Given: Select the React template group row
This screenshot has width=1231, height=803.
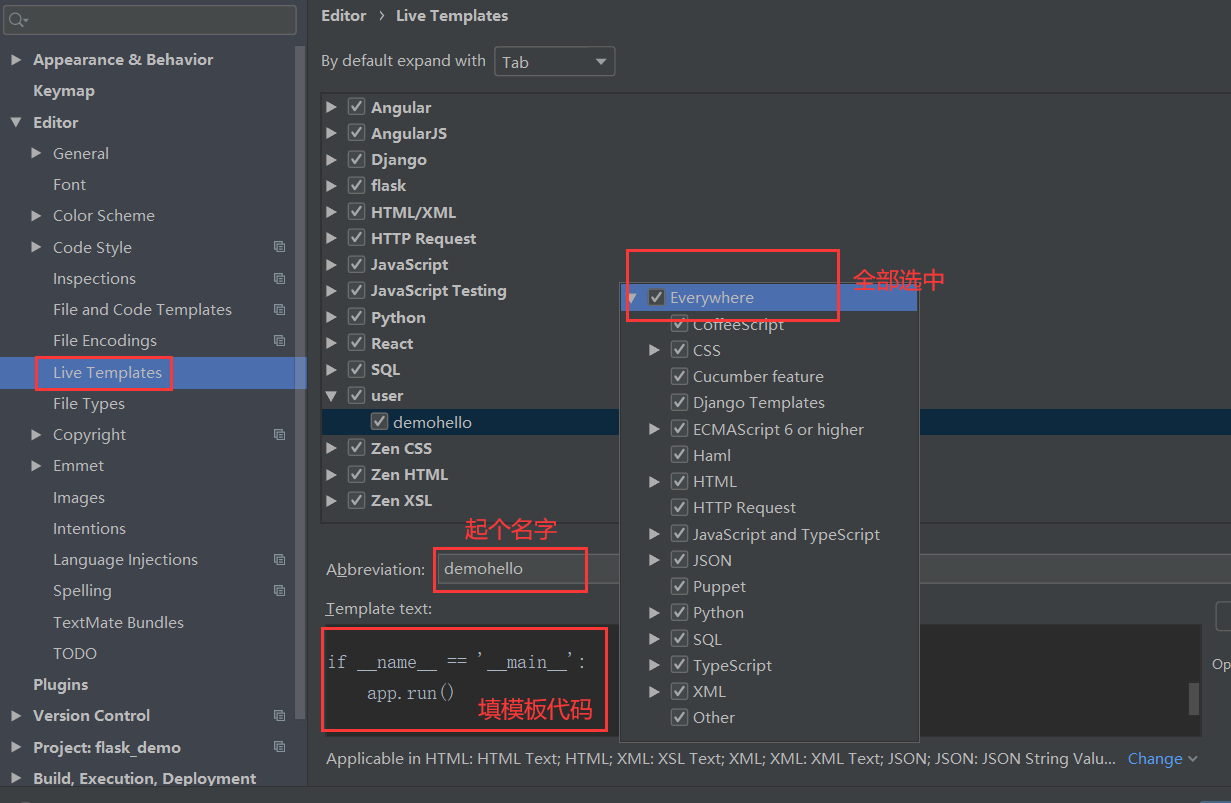Looking at the screenshot, I should (x=392, y=343).
